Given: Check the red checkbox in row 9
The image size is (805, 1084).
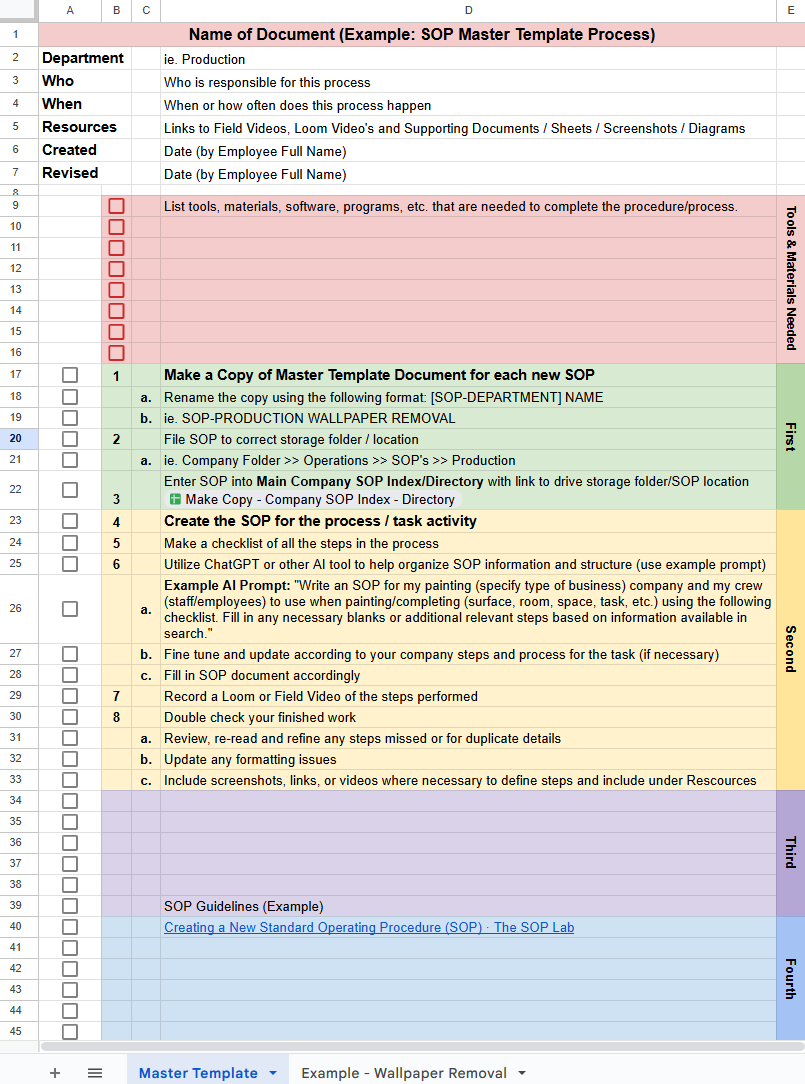Looking at the screenshot, I should click(x=116, y=205).
